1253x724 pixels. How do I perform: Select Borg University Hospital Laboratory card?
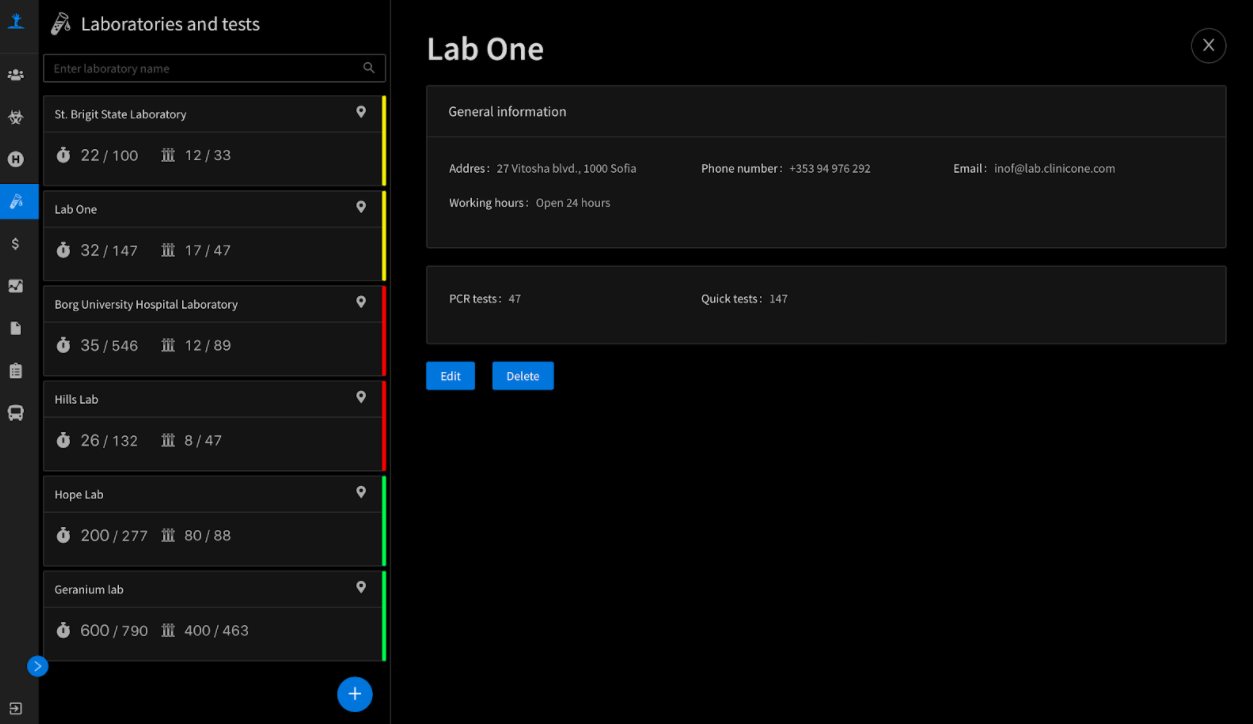tap(214, 330)
